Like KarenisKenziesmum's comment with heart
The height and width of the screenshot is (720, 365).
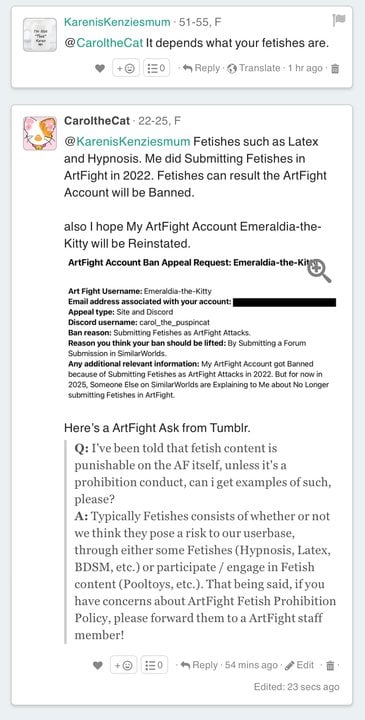[x=100, y=68]
